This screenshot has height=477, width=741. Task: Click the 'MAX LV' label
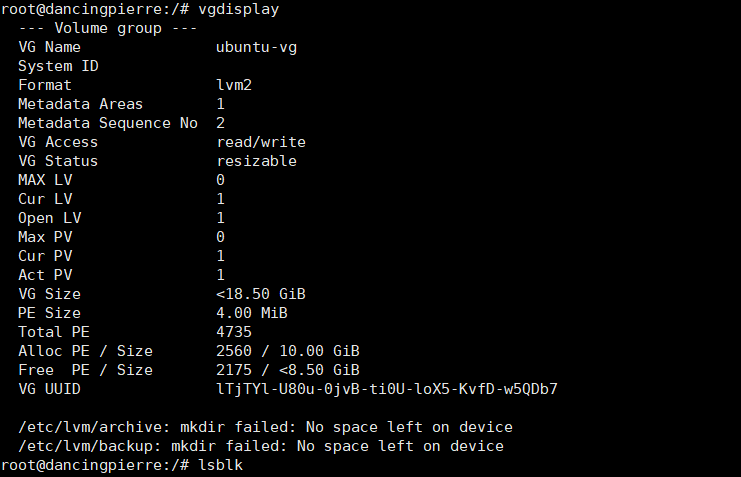click(45, 180)
